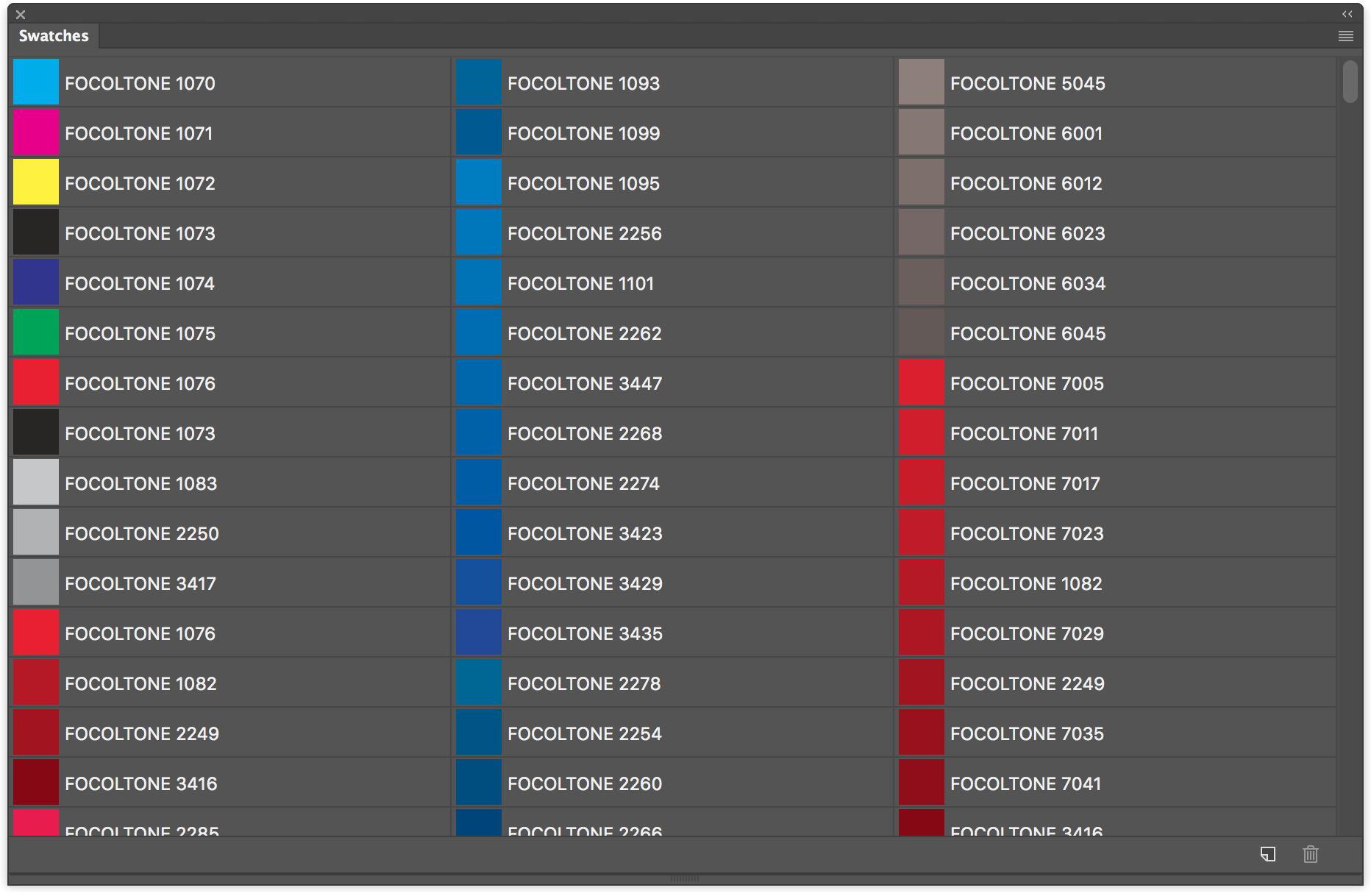The height and width of the screenshot is (896, 1371).
Task: Create a new swatch
Action: (x=1267, y=855)
